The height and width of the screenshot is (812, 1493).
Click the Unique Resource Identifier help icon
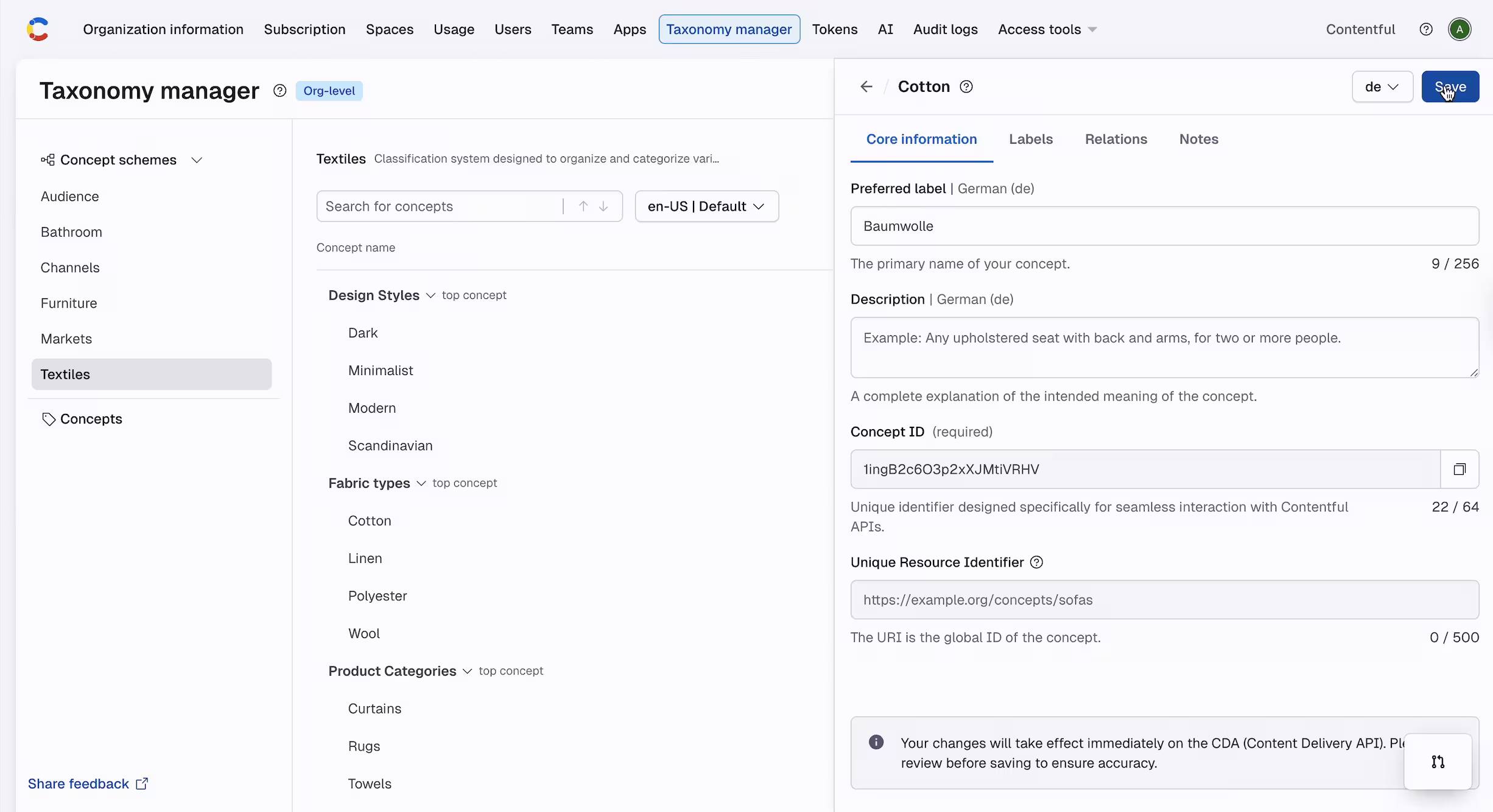1036,562
